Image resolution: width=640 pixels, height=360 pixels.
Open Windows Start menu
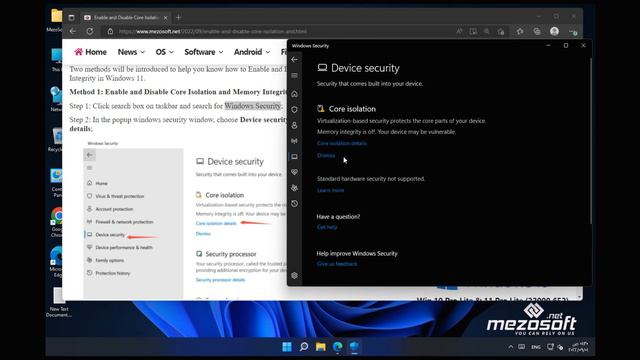287,347
